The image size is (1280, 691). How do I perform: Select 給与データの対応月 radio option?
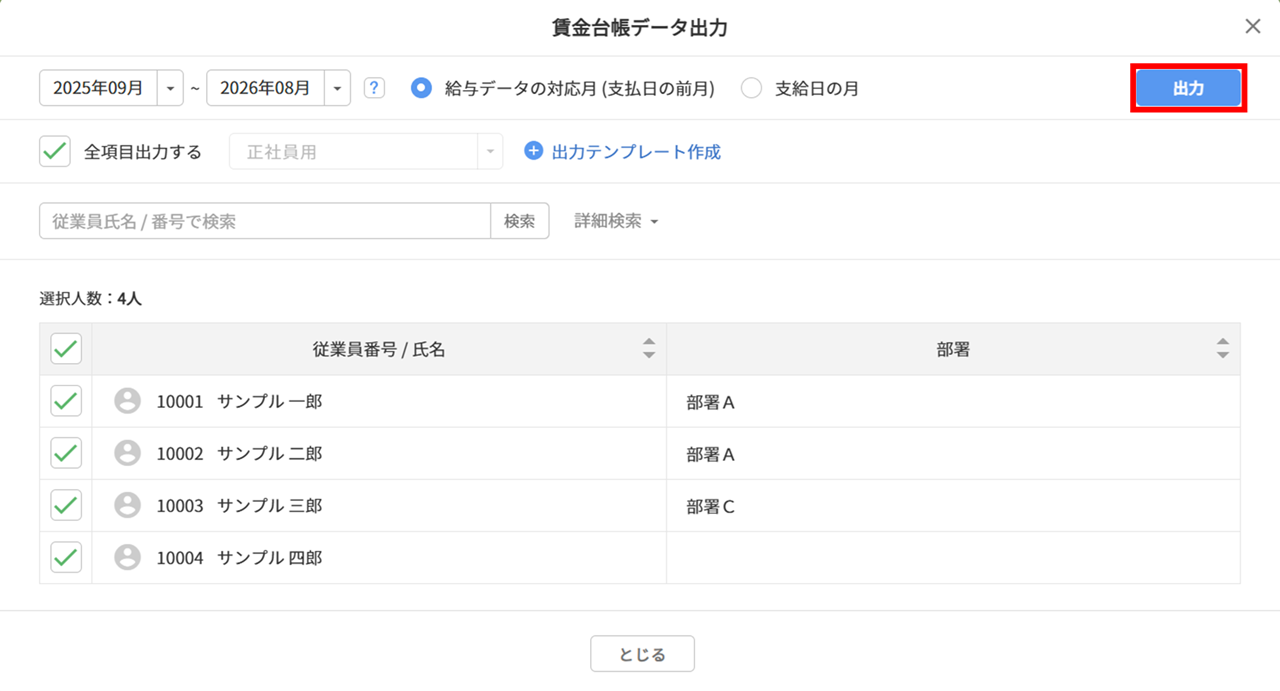tap(422, 88)
